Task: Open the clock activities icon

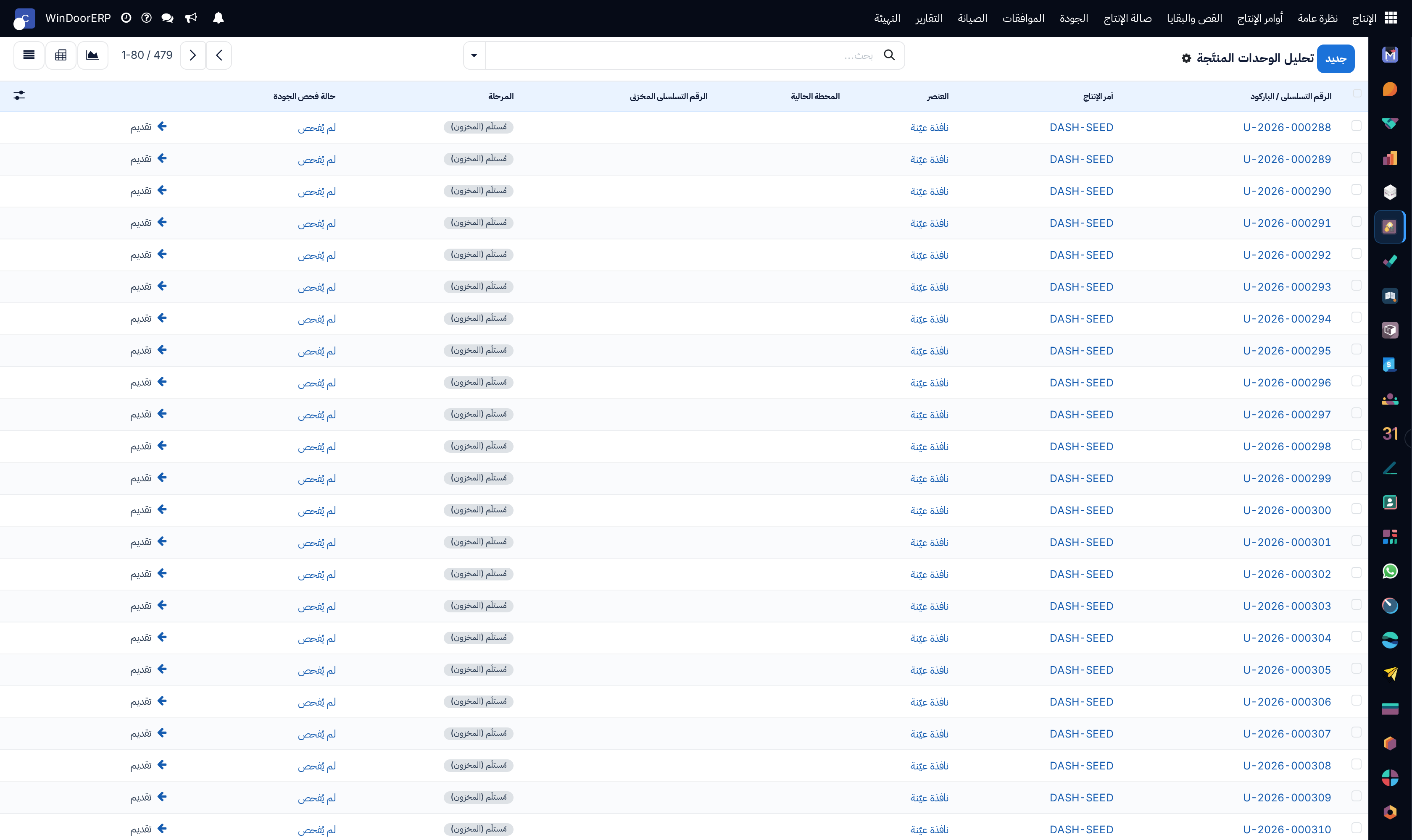Action: (126, 18)
